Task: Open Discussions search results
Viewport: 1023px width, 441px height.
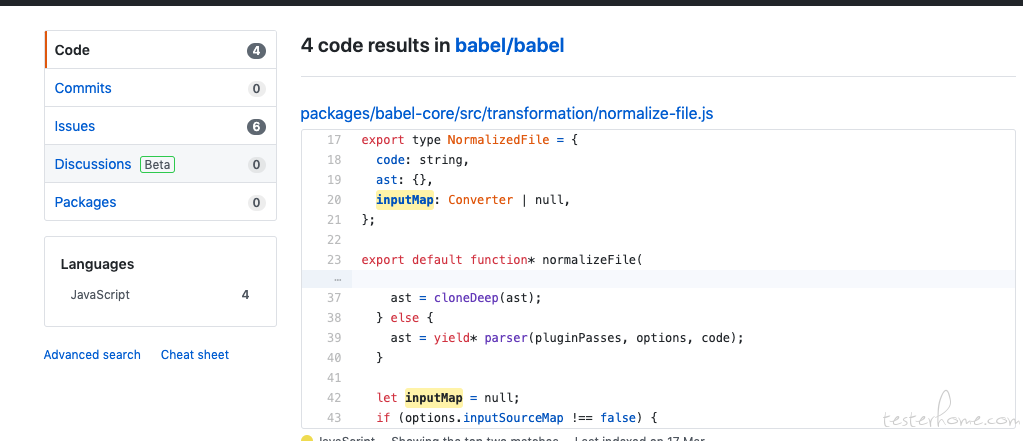Action: (160, 164)
